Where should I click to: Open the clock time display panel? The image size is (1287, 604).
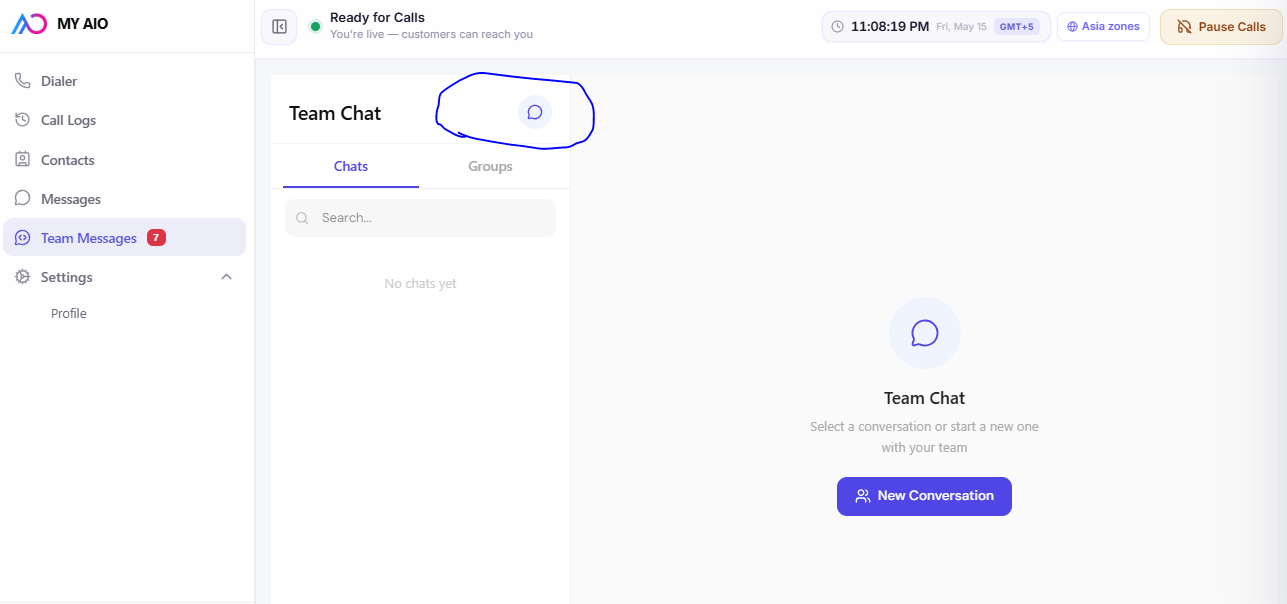tap(936, 27)
